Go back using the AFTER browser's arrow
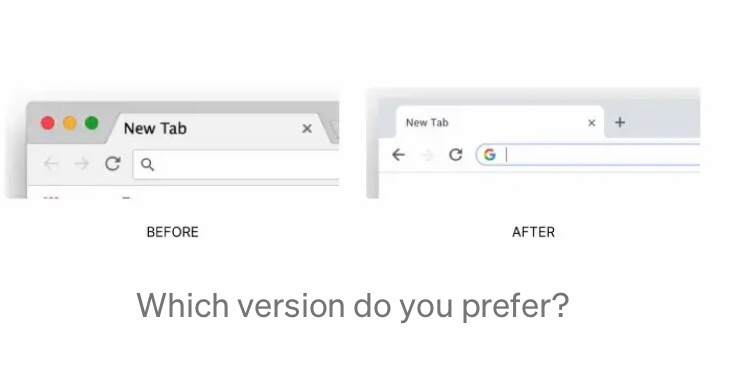The height and width of the screenshot is (386, 750). [x=398, y=154]
